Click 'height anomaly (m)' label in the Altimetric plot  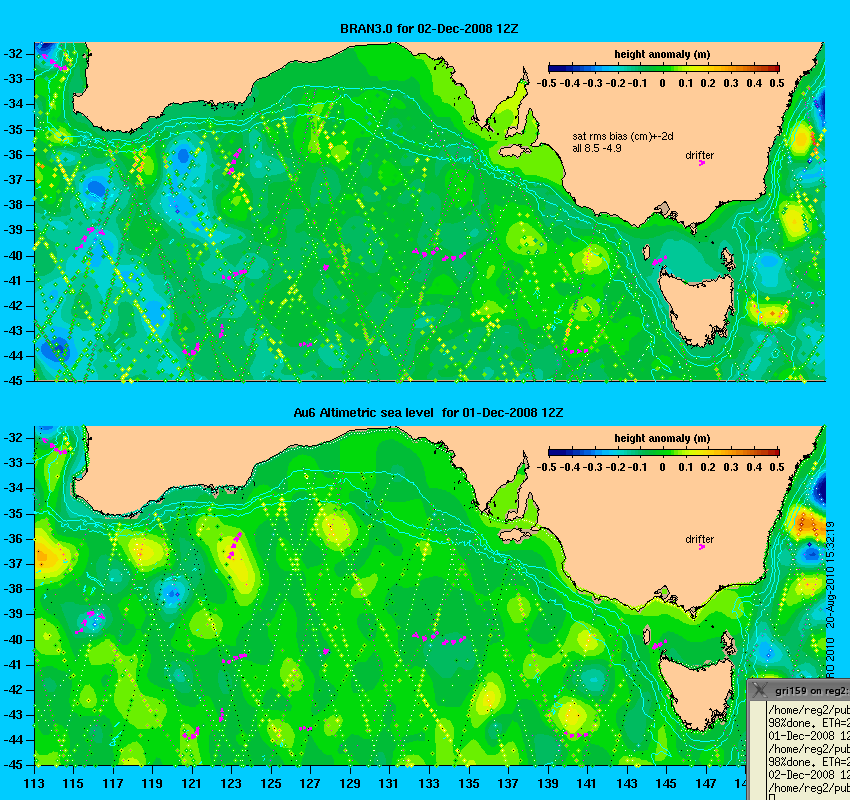(662, 438)
